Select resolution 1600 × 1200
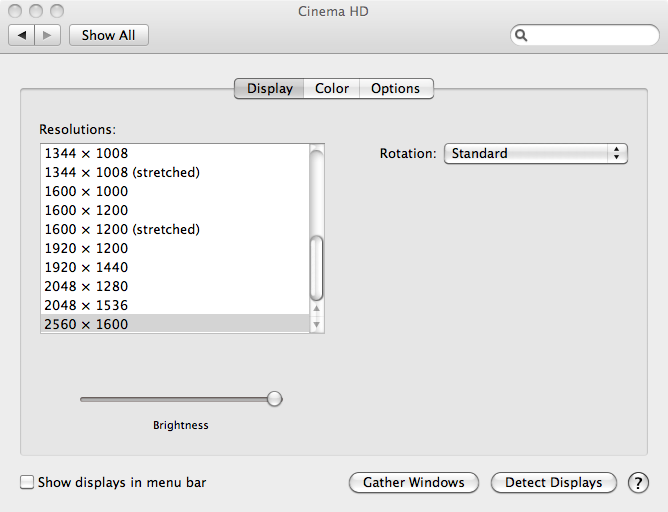 coord(175,210)
